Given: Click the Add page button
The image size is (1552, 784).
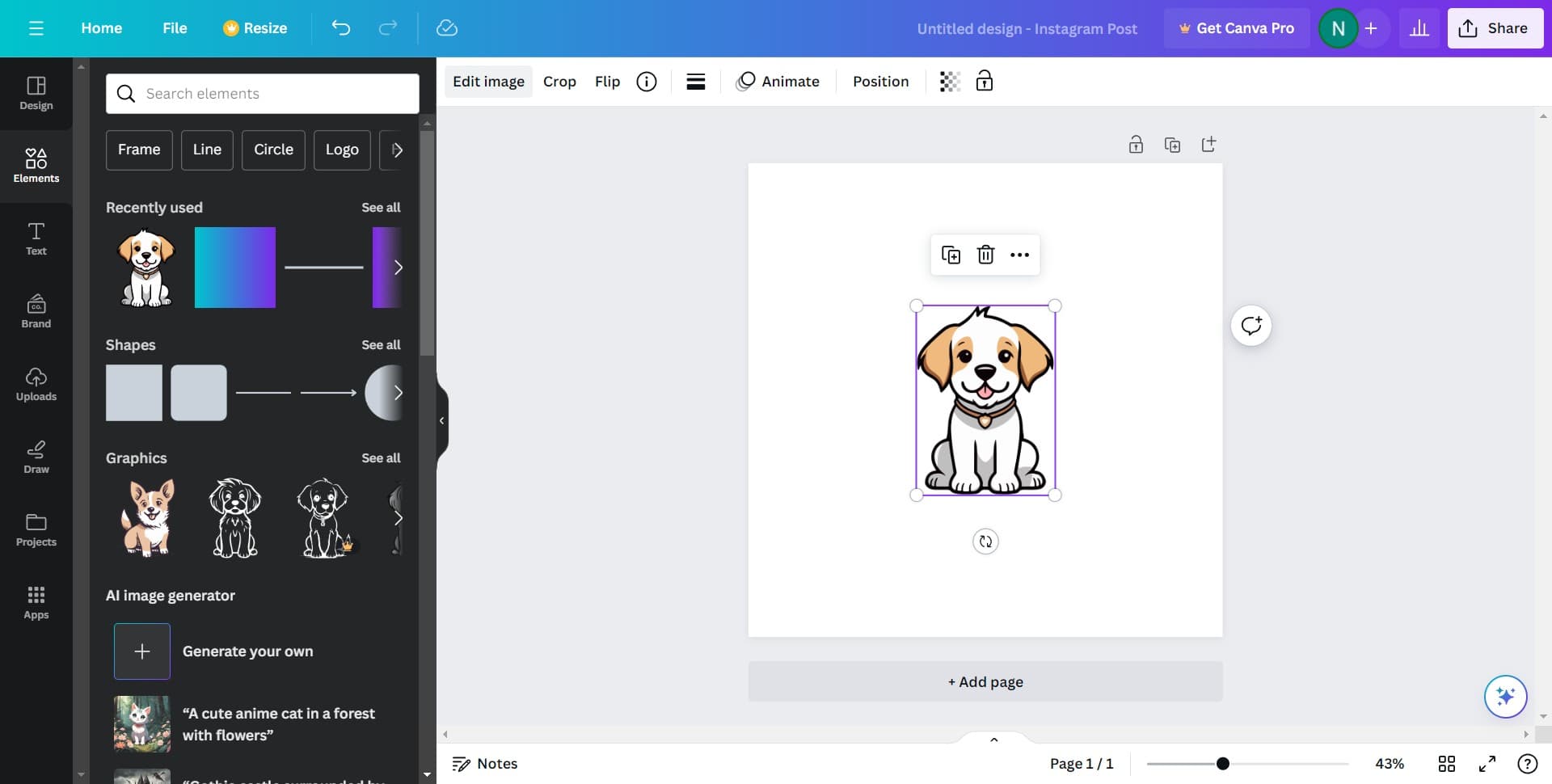Looking at the screenshot, I should coord(985,681).
